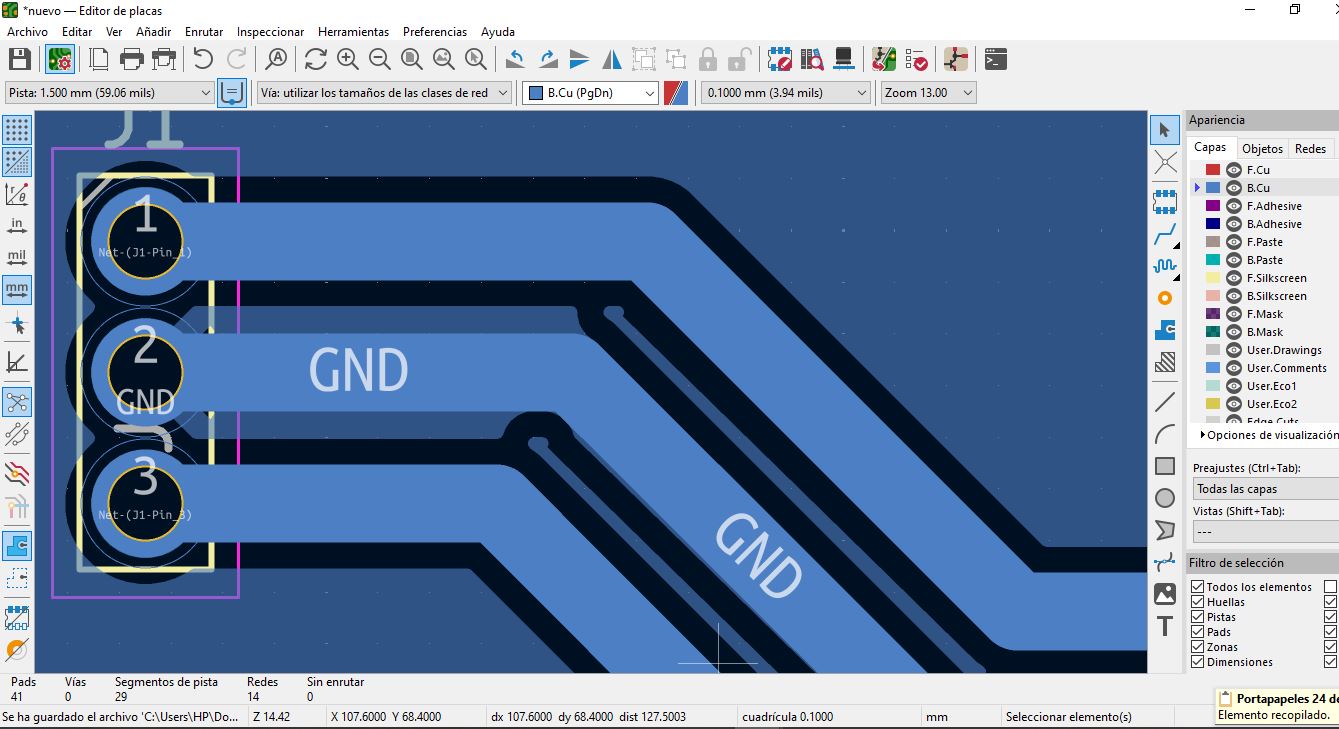1339x729 pixels.
Task: Toggle grid display dots
Action: click(x=17, y=130)
